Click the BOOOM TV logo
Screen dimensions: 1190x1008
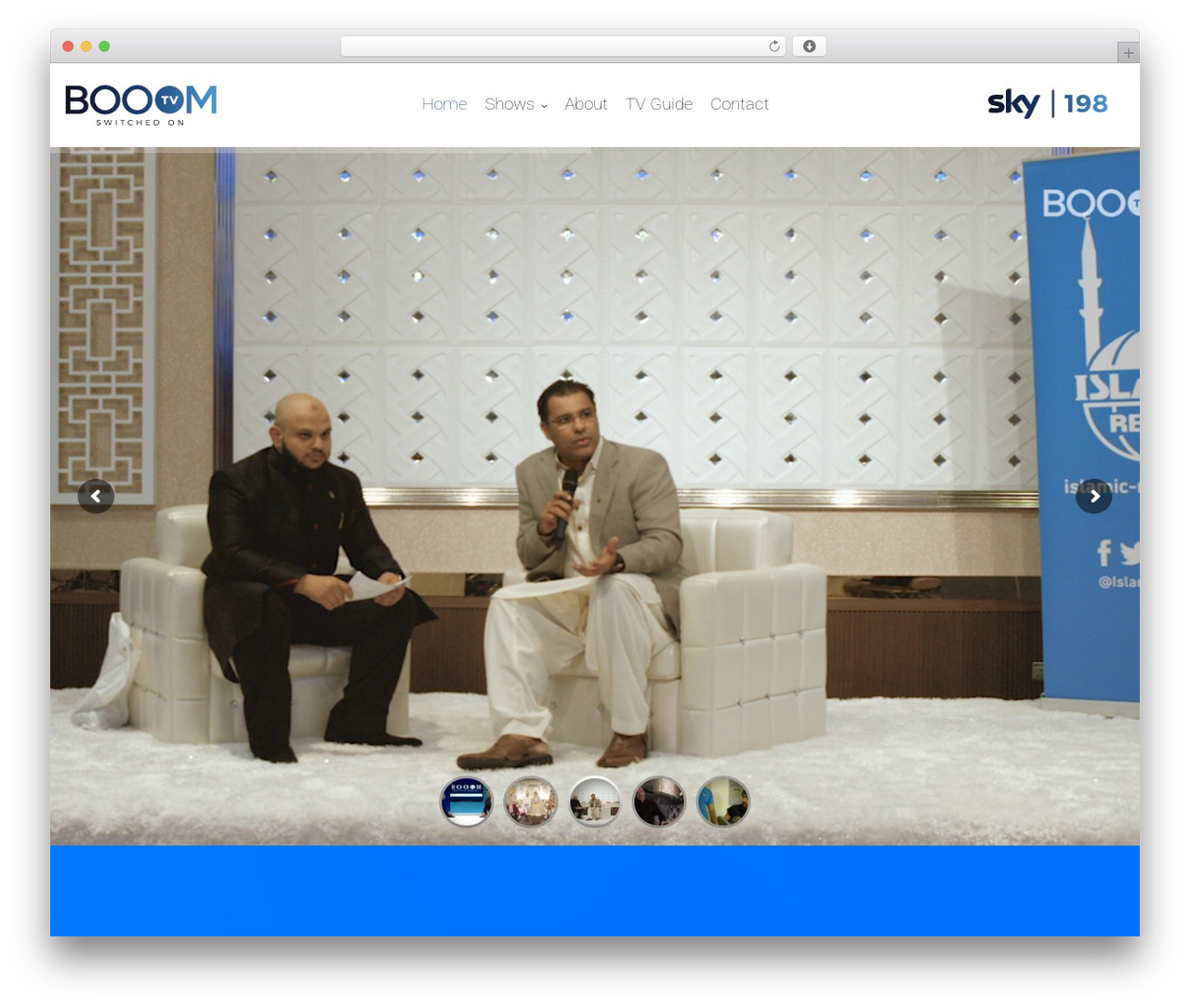(140, 104)
